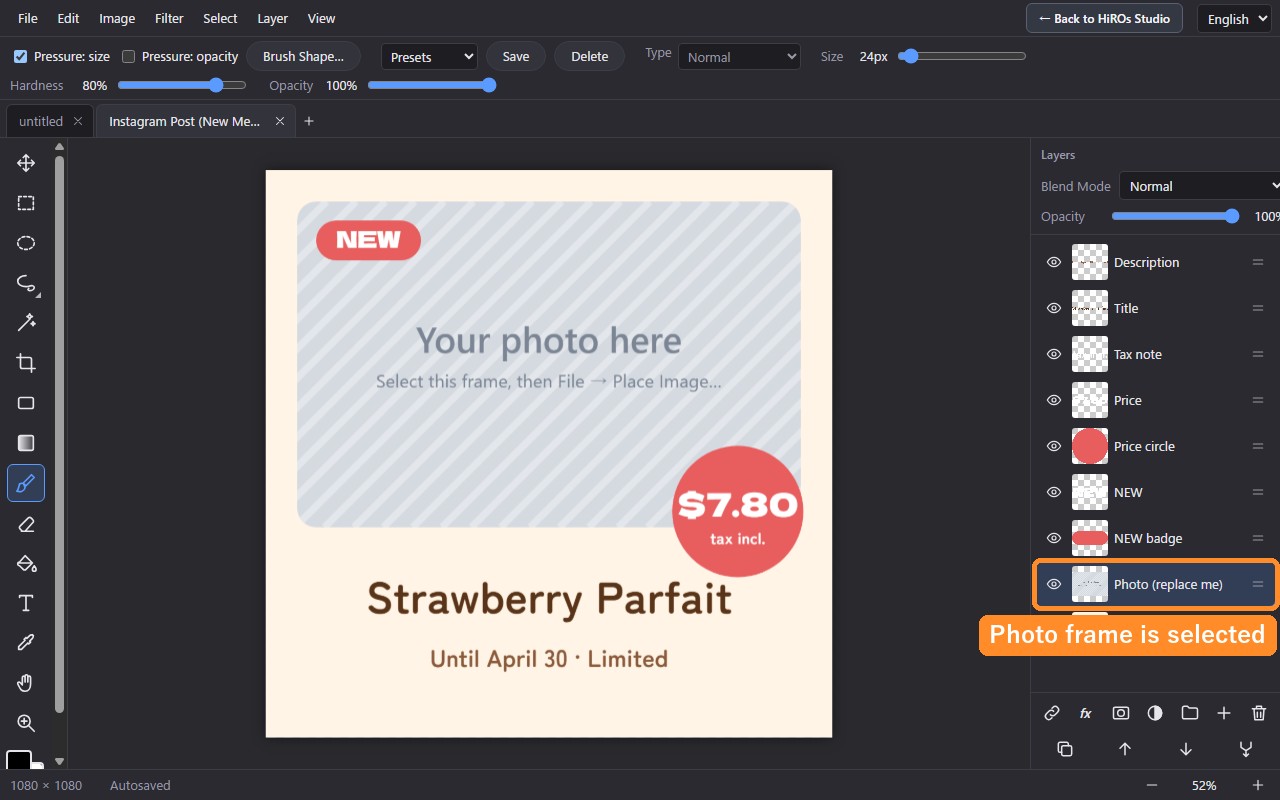Viewport: 1280px width, 800px height.
Task: Adjust the brush Size slider
Action: tap(962, 57)
